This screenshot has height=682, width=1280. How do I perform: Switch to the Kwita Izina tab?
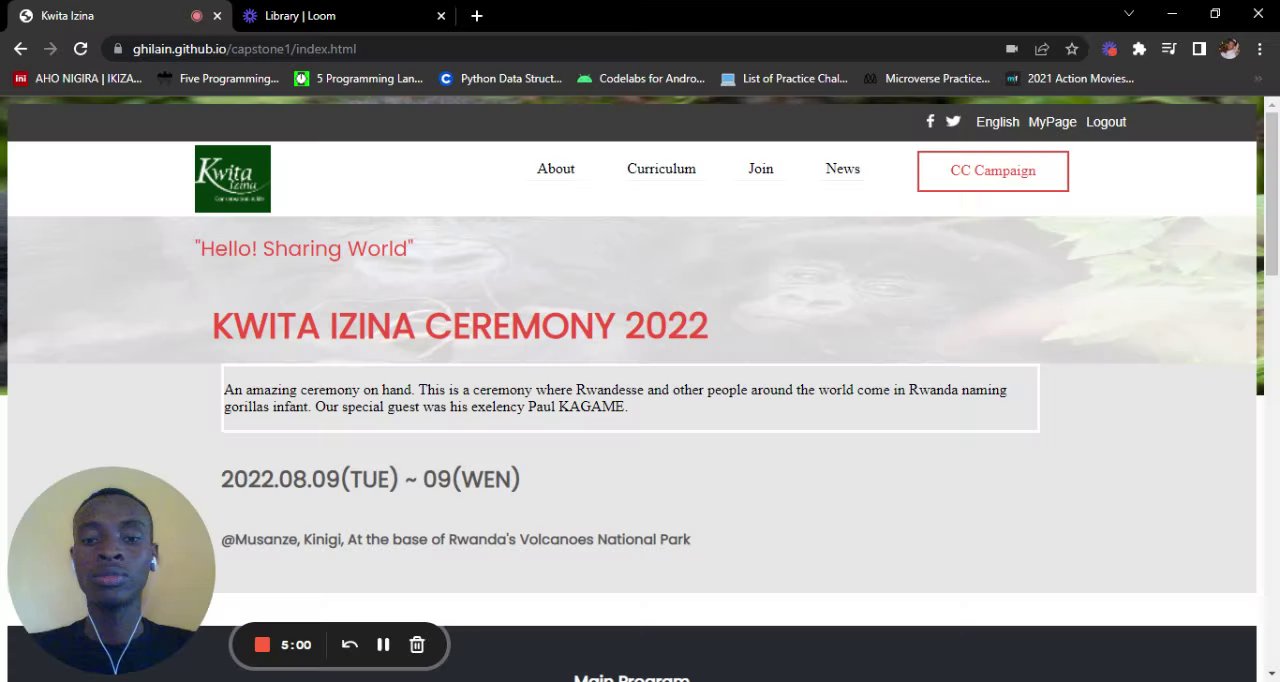116,15
